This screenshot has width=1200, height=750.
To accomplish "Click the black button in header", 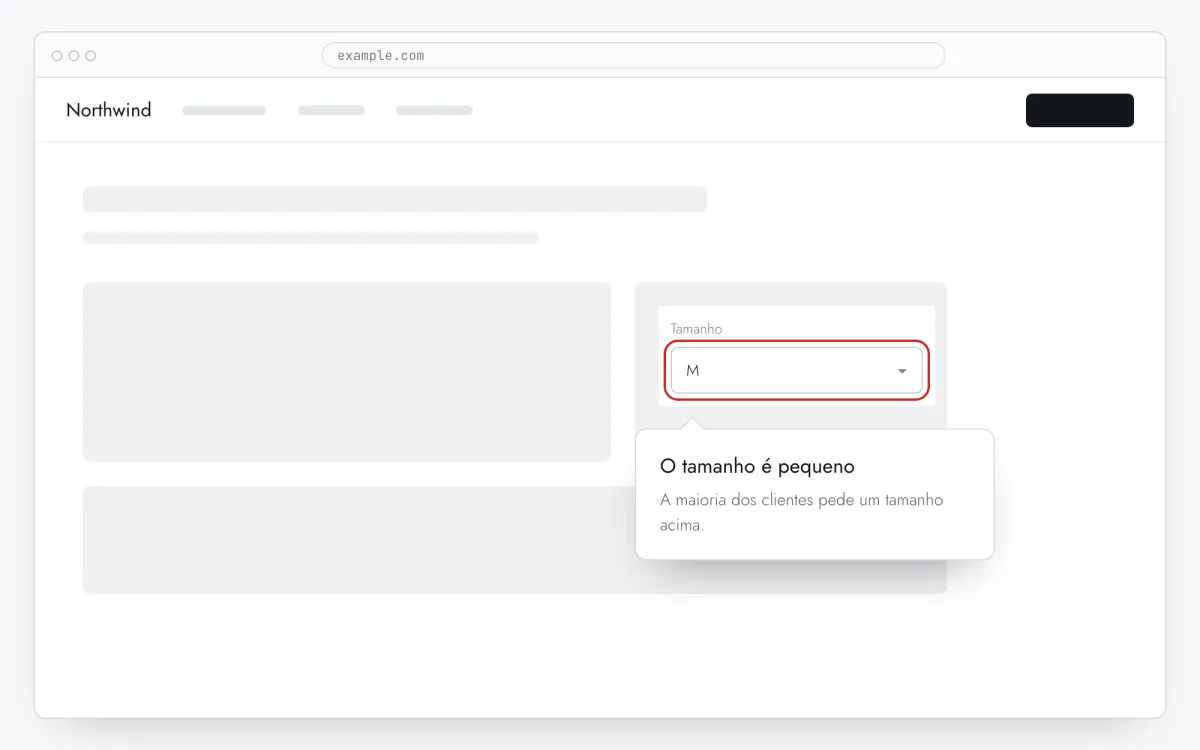I will (1080, 110).
